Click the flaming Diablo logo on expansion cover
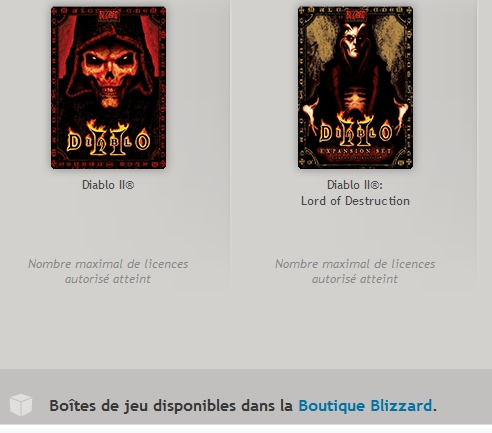 355,131
